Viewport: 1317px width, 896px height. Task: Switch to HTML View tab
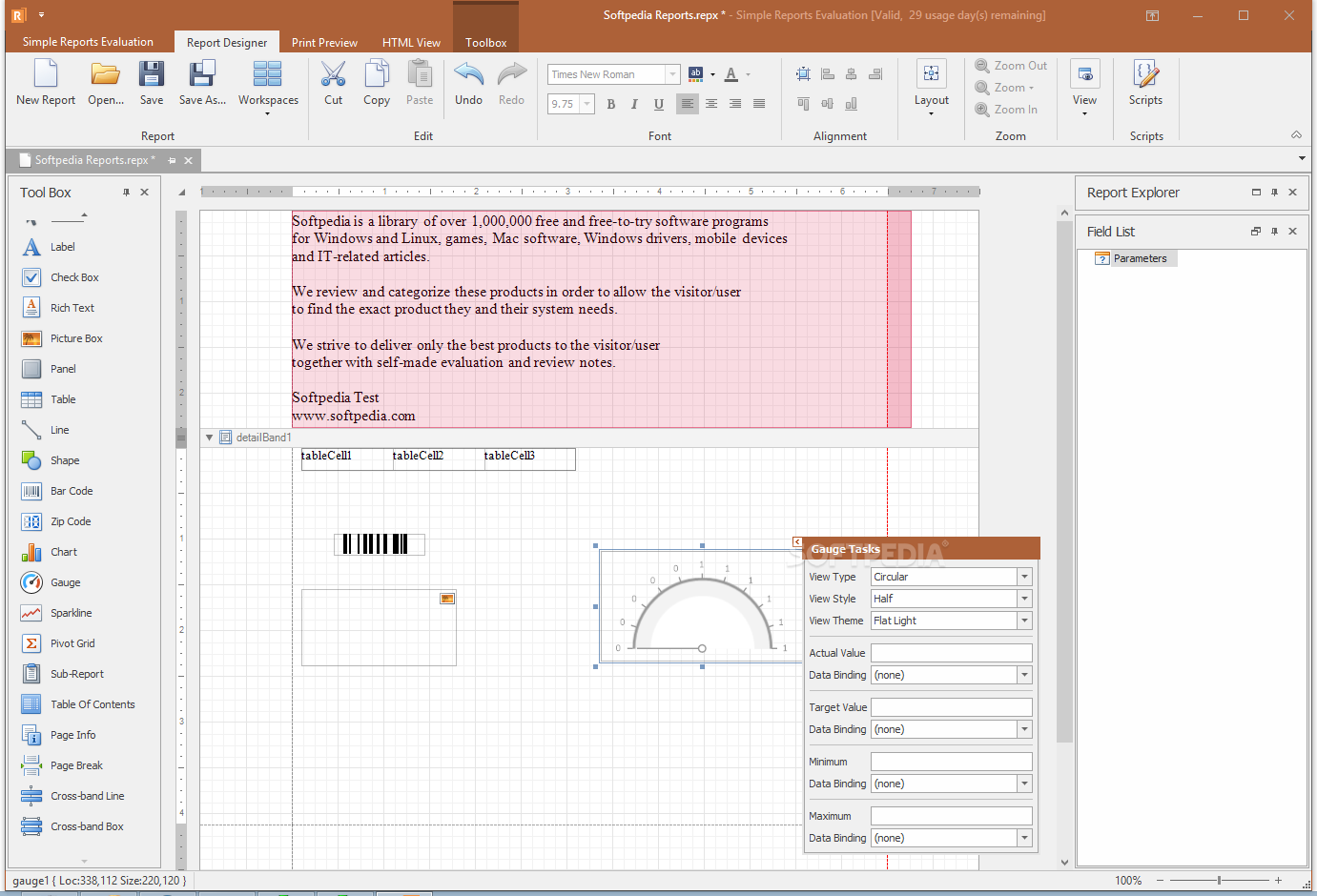click(411, 43)
